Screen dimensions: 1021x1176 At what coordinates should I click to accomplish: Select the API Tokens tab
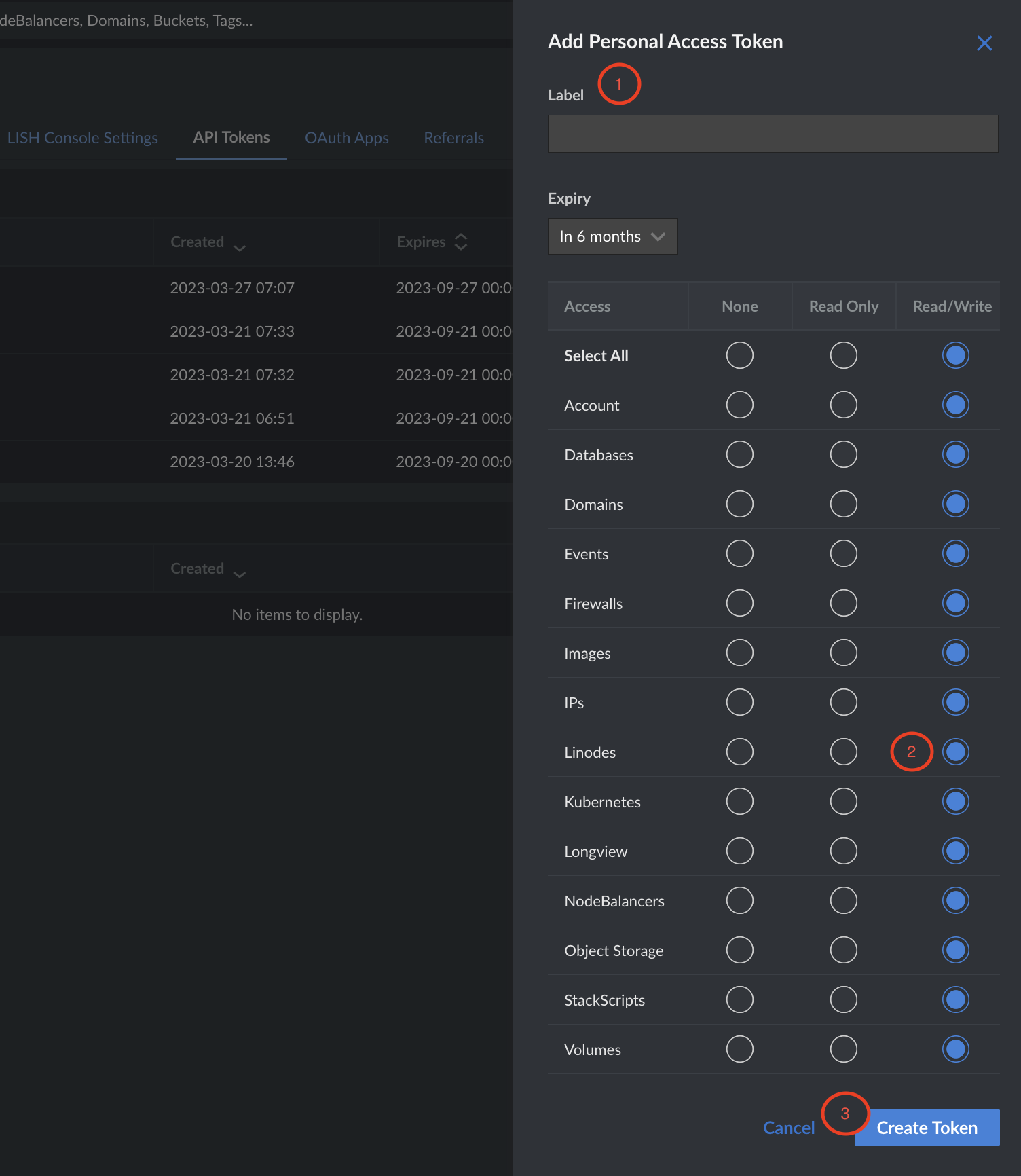click(x=231, y=138)
